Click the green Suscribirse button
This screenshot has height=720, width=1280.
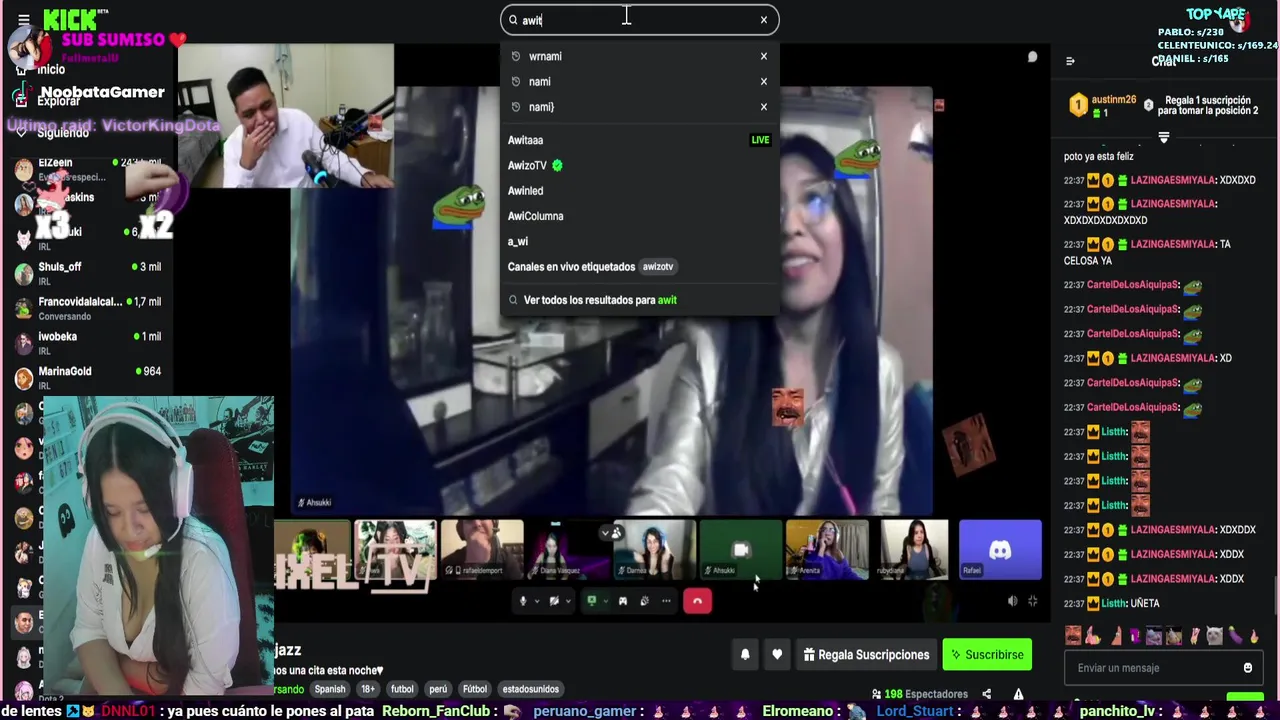(987, 655)
